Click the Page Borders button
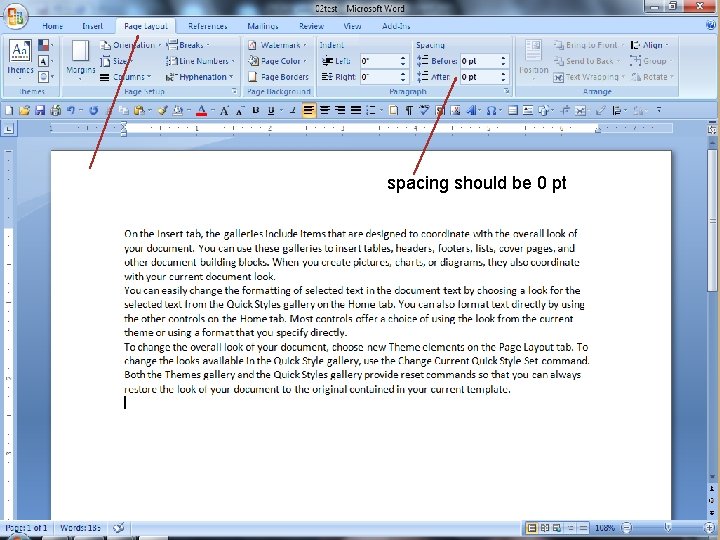The image size is (720, 540). (278, 77)
